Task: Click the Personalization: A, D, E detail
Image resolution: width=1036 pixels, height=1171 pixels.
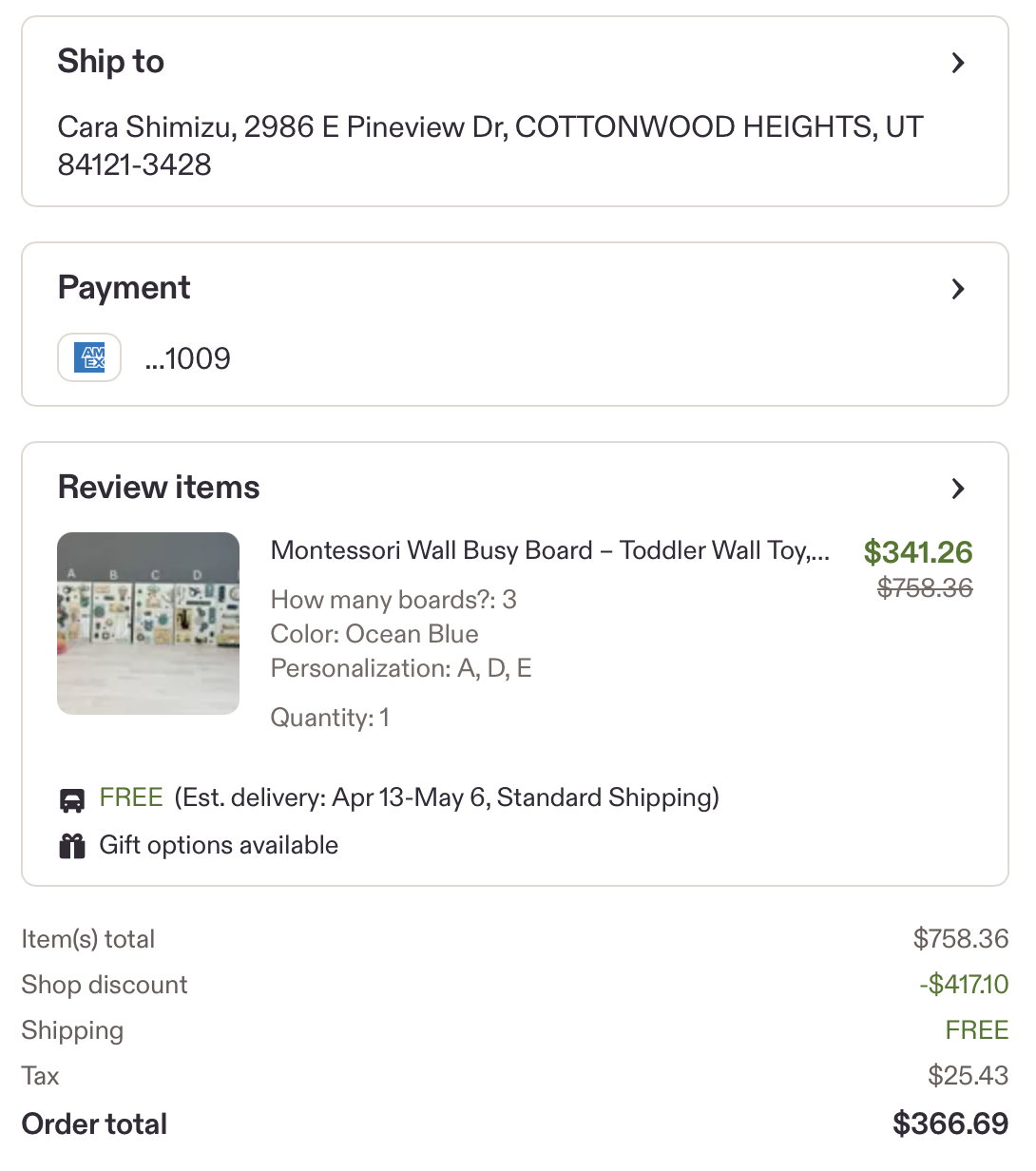Action: pos(401,668)
